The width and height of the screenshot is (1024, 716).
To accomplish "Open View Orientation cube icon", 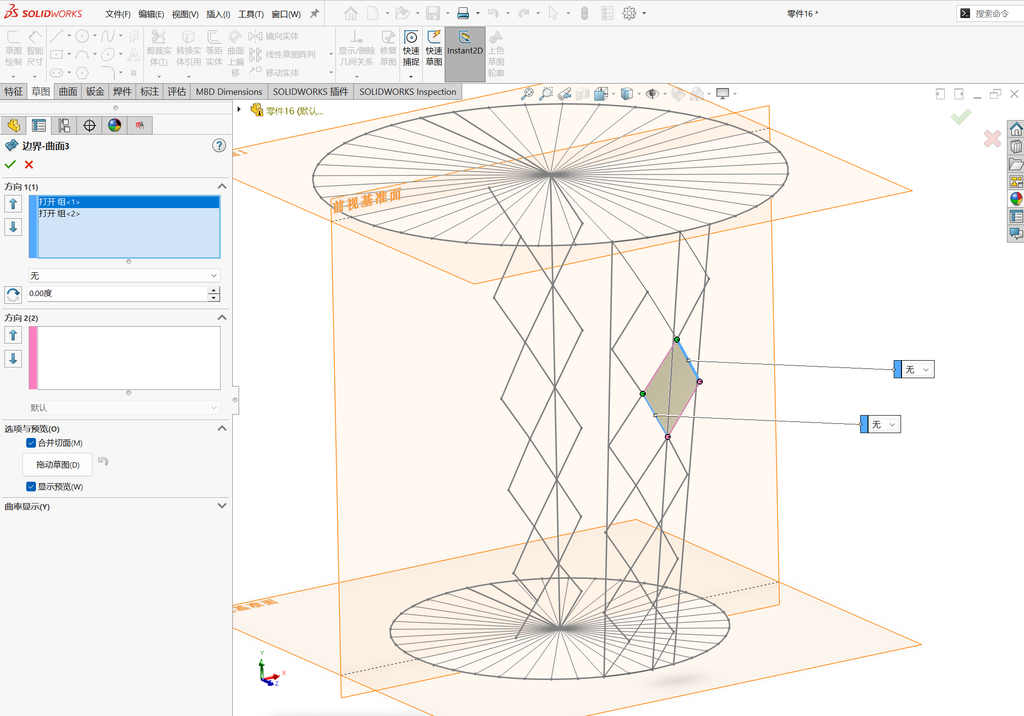I will click(x=601, y=94).
